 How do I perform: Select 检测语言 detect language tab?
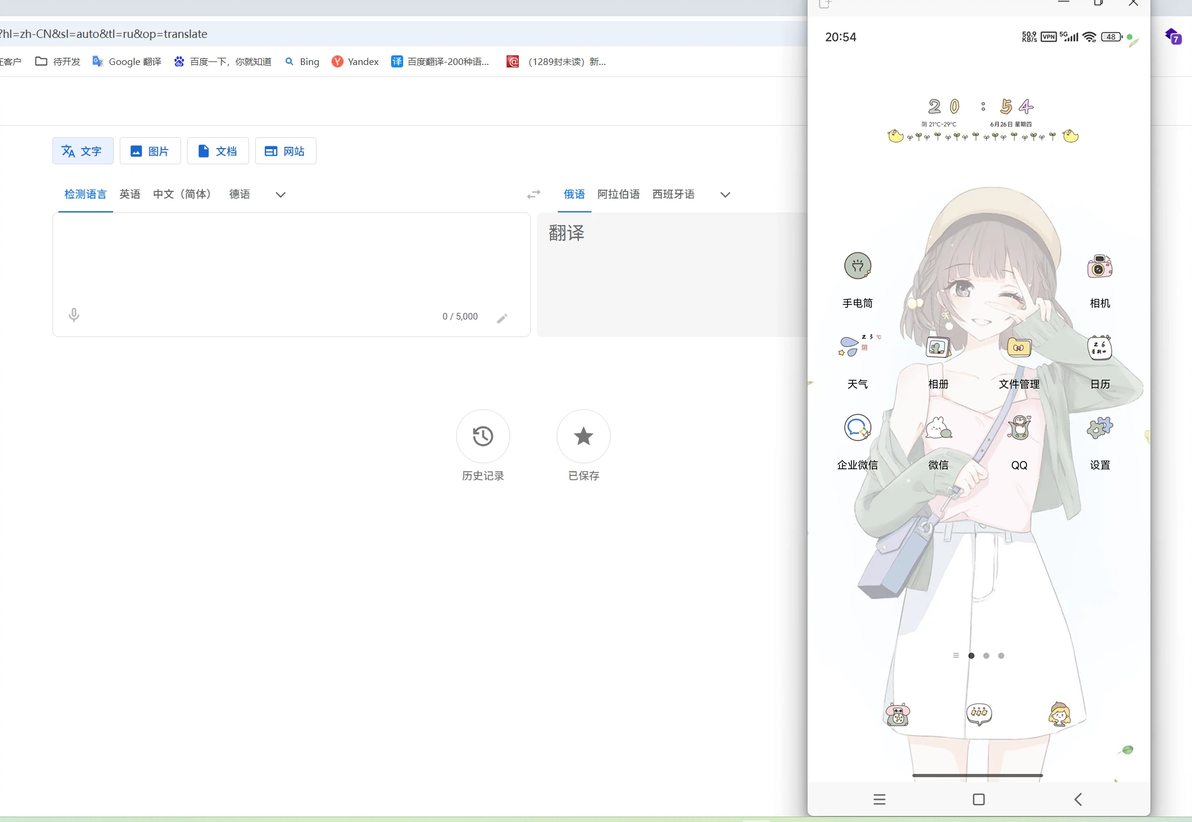[85, 195]
